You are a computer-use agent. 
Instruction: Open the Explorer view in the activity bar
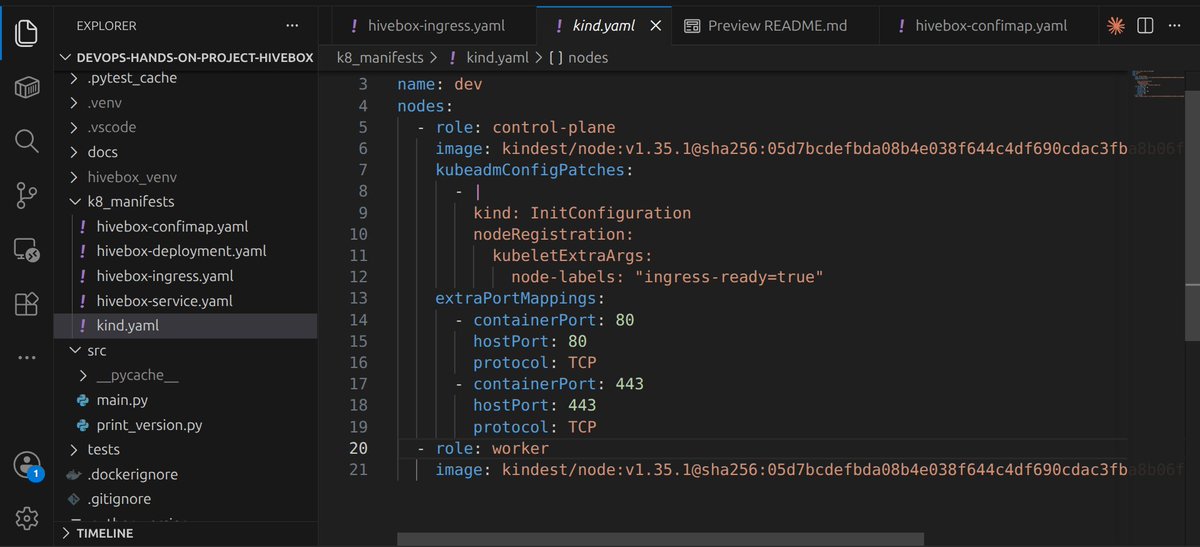click(x=27, y=33)
